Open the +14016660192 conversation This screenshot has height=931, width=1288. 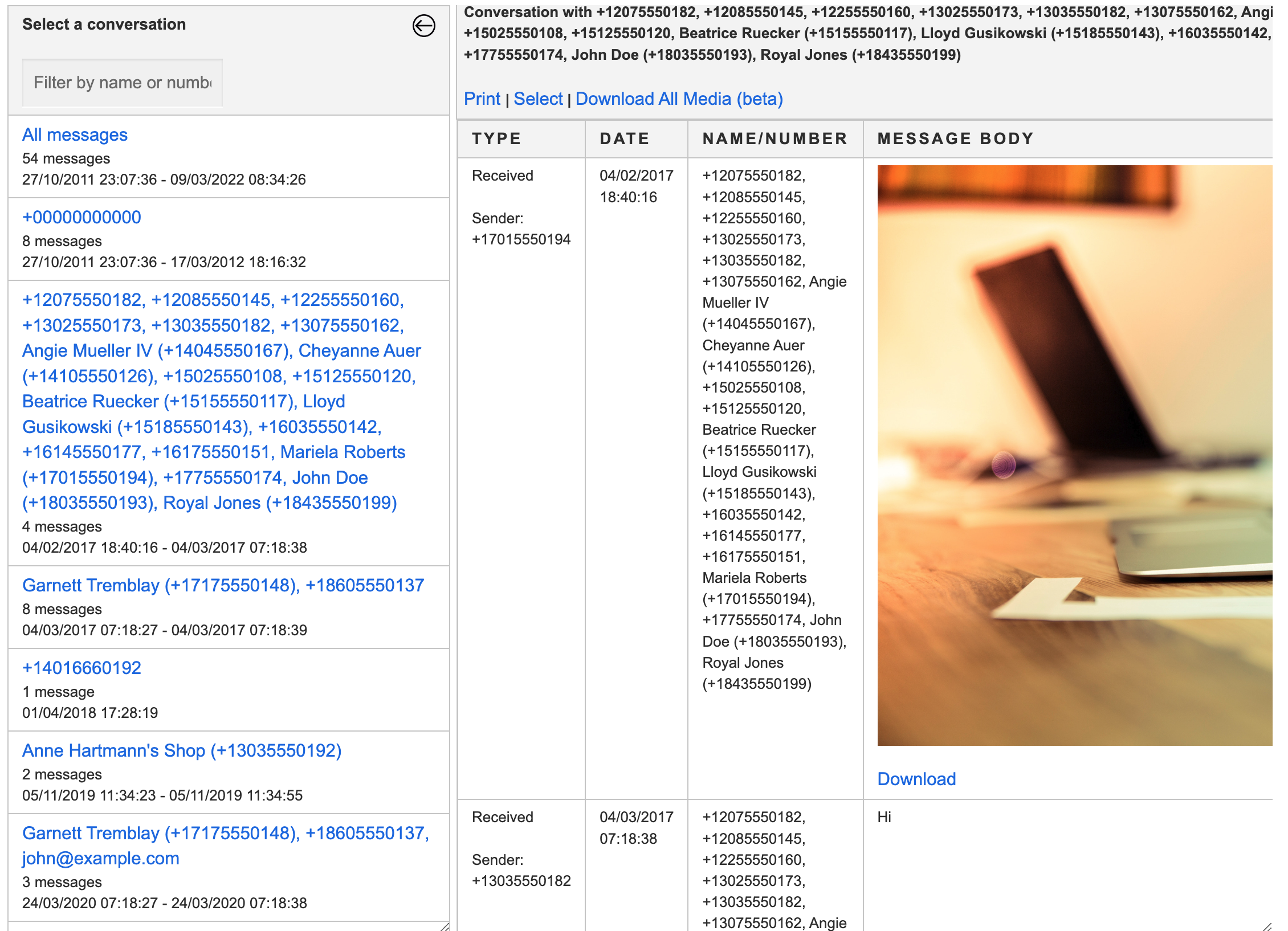coord(81,668)
